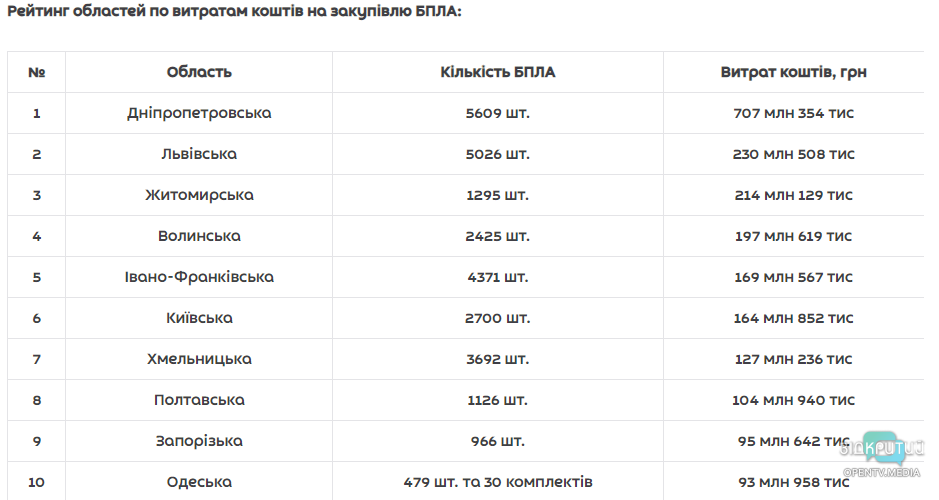Viewport: 939px width, 500px height.
Task: Click the № column header
Action: (37, 72)
